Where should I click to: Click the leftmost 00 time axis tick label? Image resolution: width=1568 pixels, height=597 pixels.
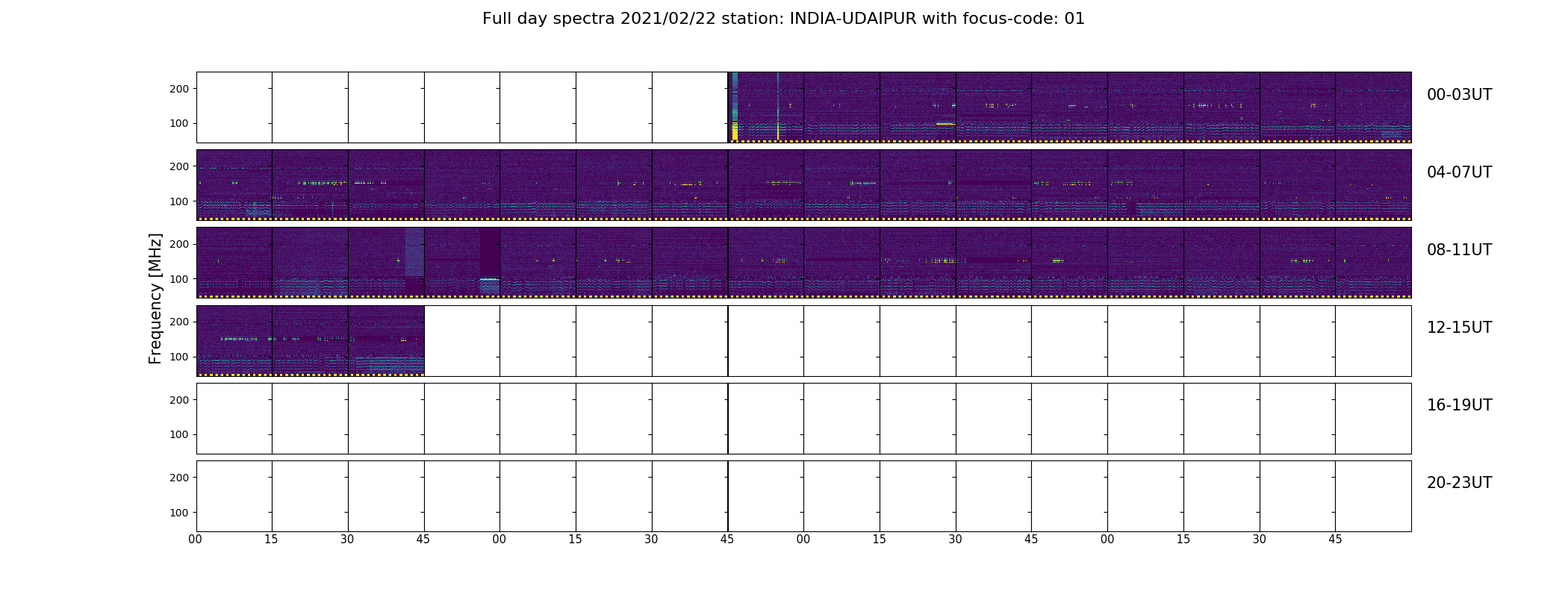coord(196,540)
